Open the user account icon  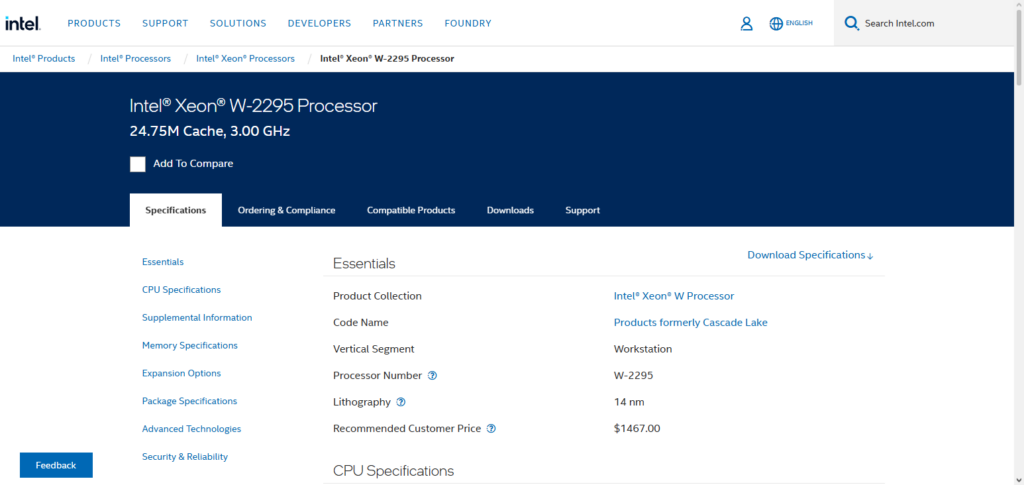[746, 23]
